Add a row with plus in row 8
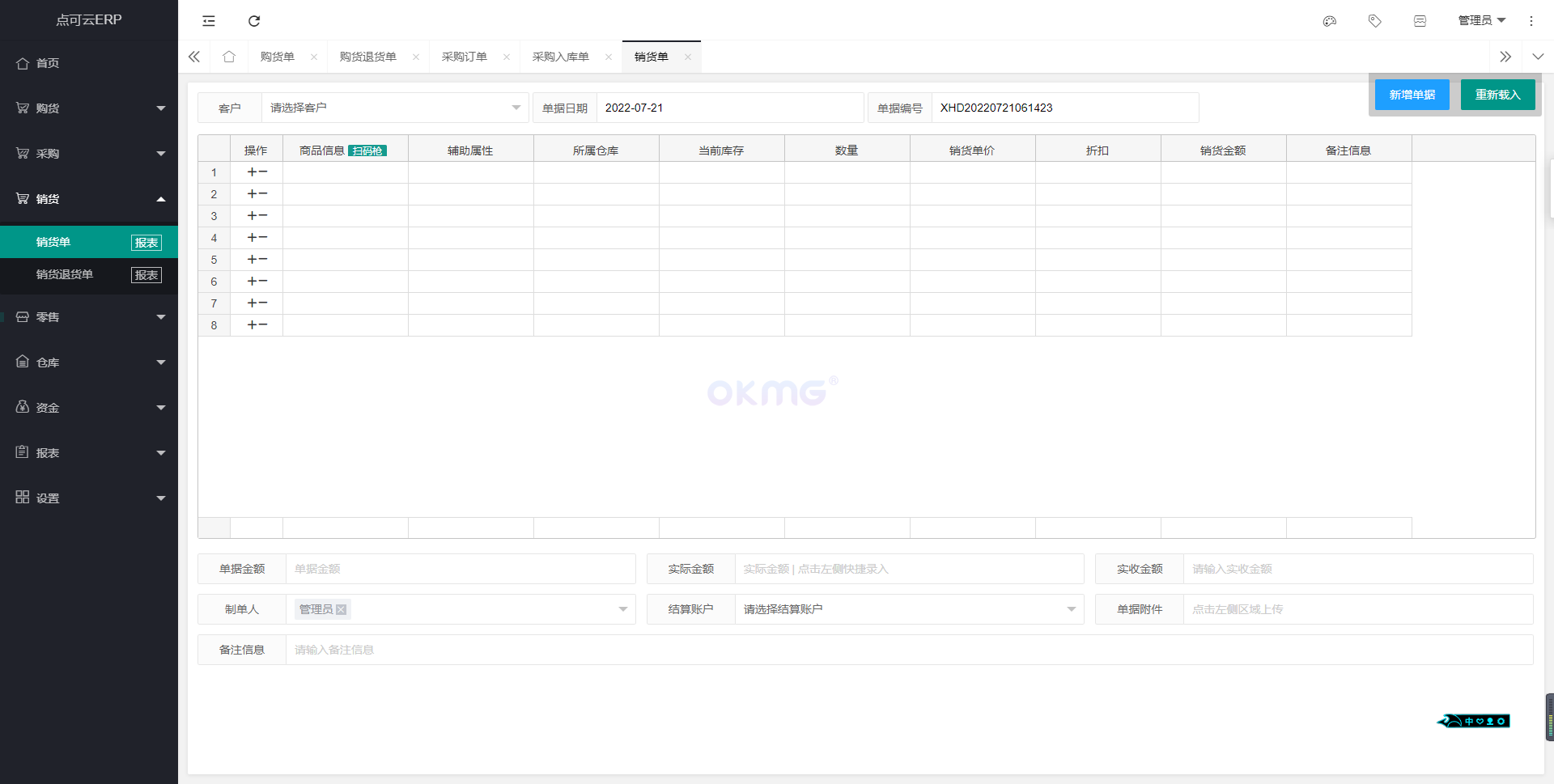The height and width of the screenshot is (784, 1554). [x=253, y=325]
